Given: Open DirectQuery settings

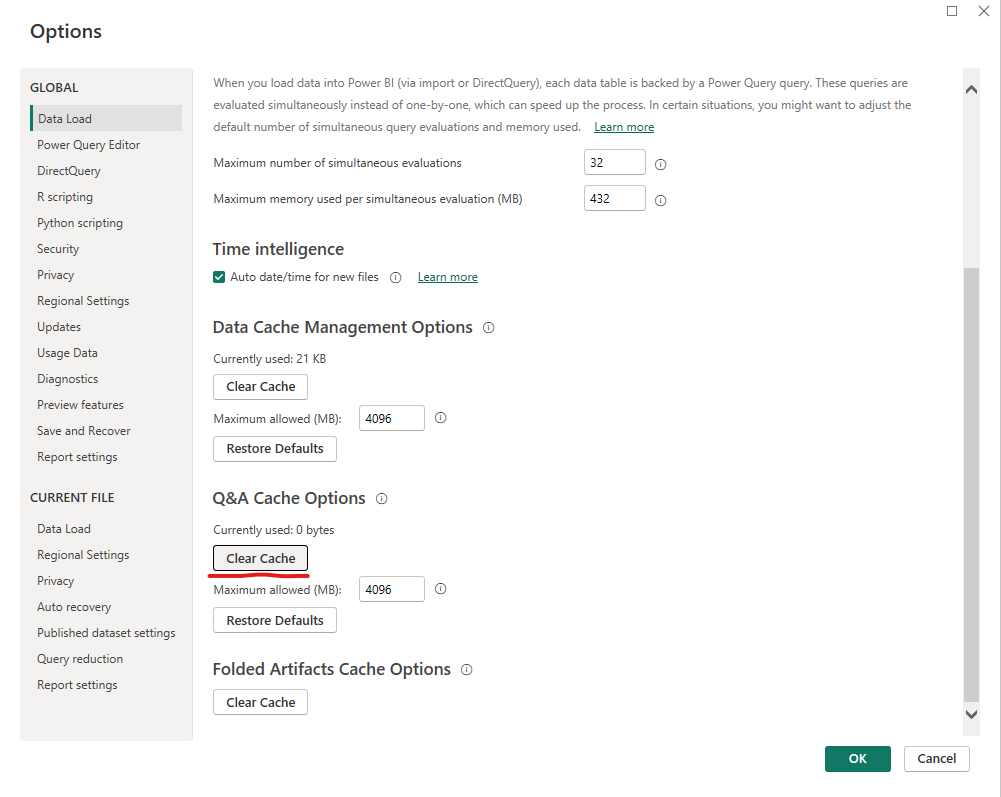Looking at the screenshot, I should (x=68, y=171).
